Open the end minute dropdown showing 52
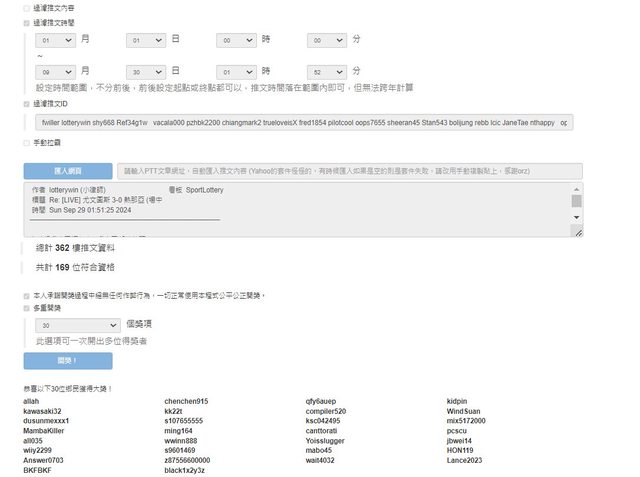This screenshot has height=477, width=640. 326,72
